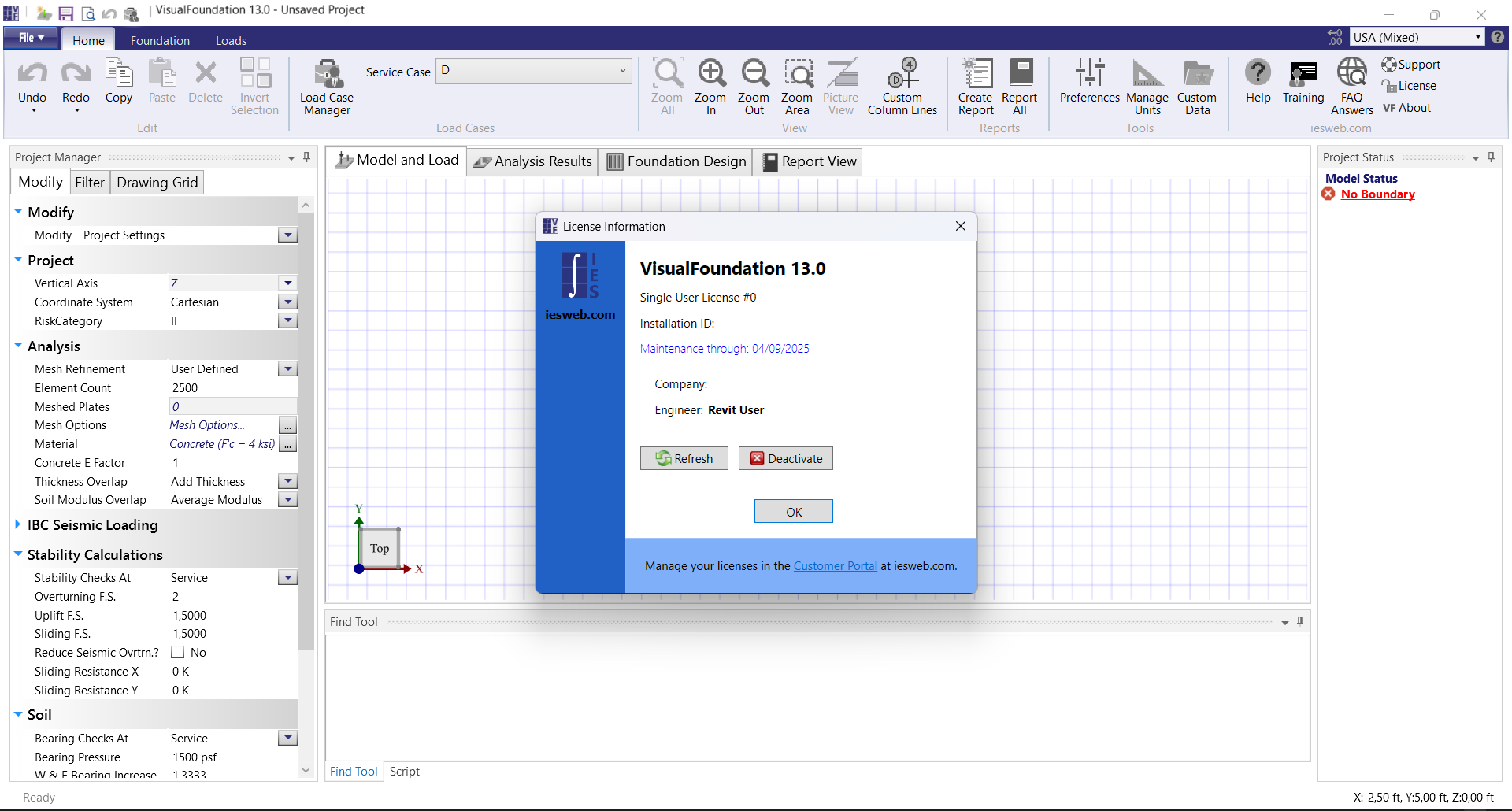Open the Service Case dropdown
Viewport: 1512px width, 811px height.
coord(535,71)
